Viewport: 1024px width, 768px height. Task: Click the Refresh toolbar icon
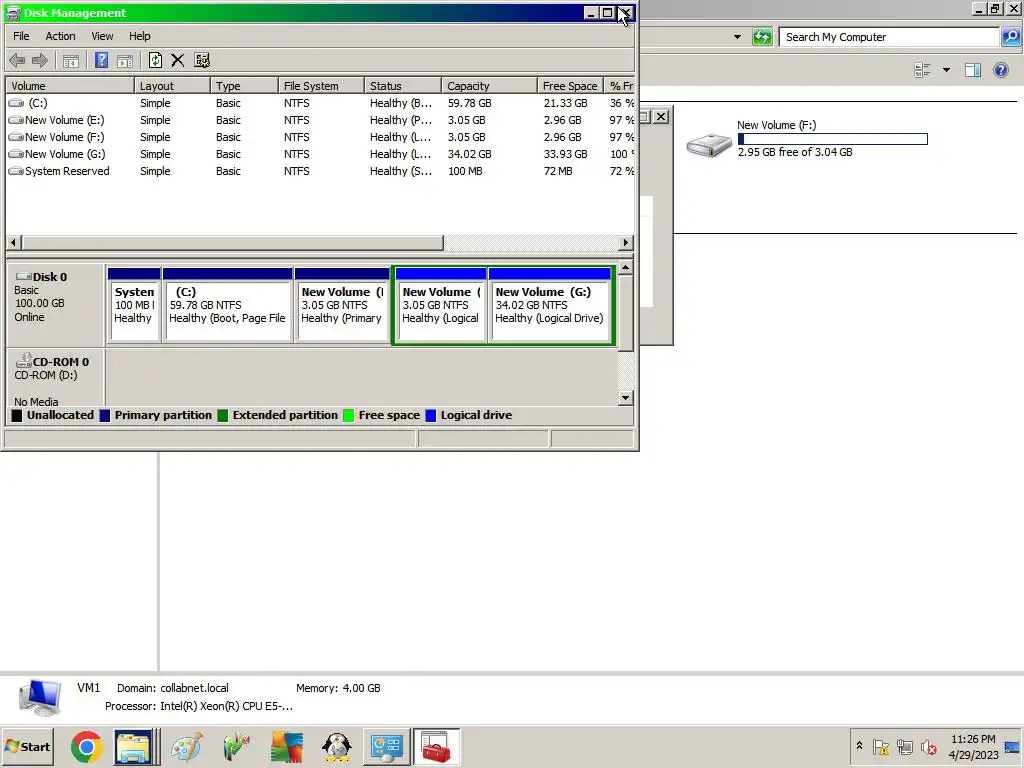[x=155, y=61]
